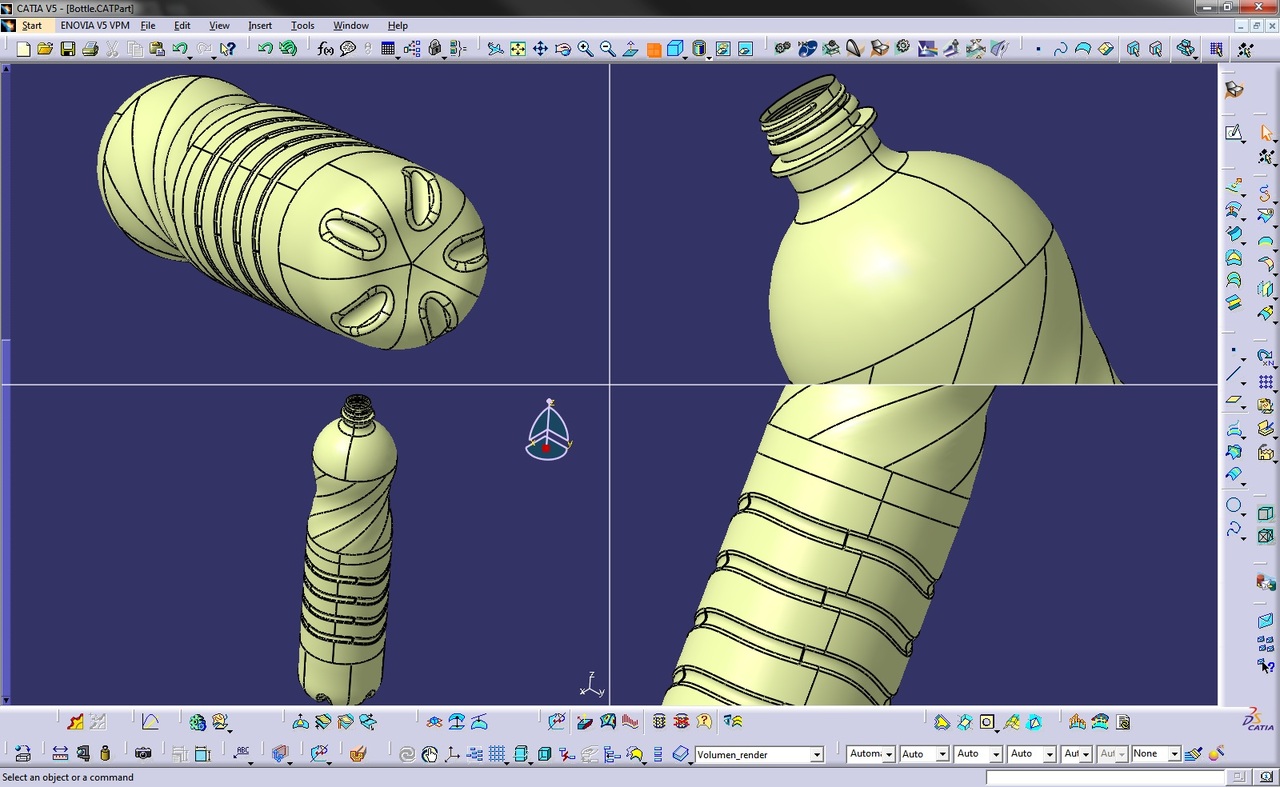Click the Zoom Out magnifier
Viewport: 1280px width, 787px height.
[x=608, y=48]
